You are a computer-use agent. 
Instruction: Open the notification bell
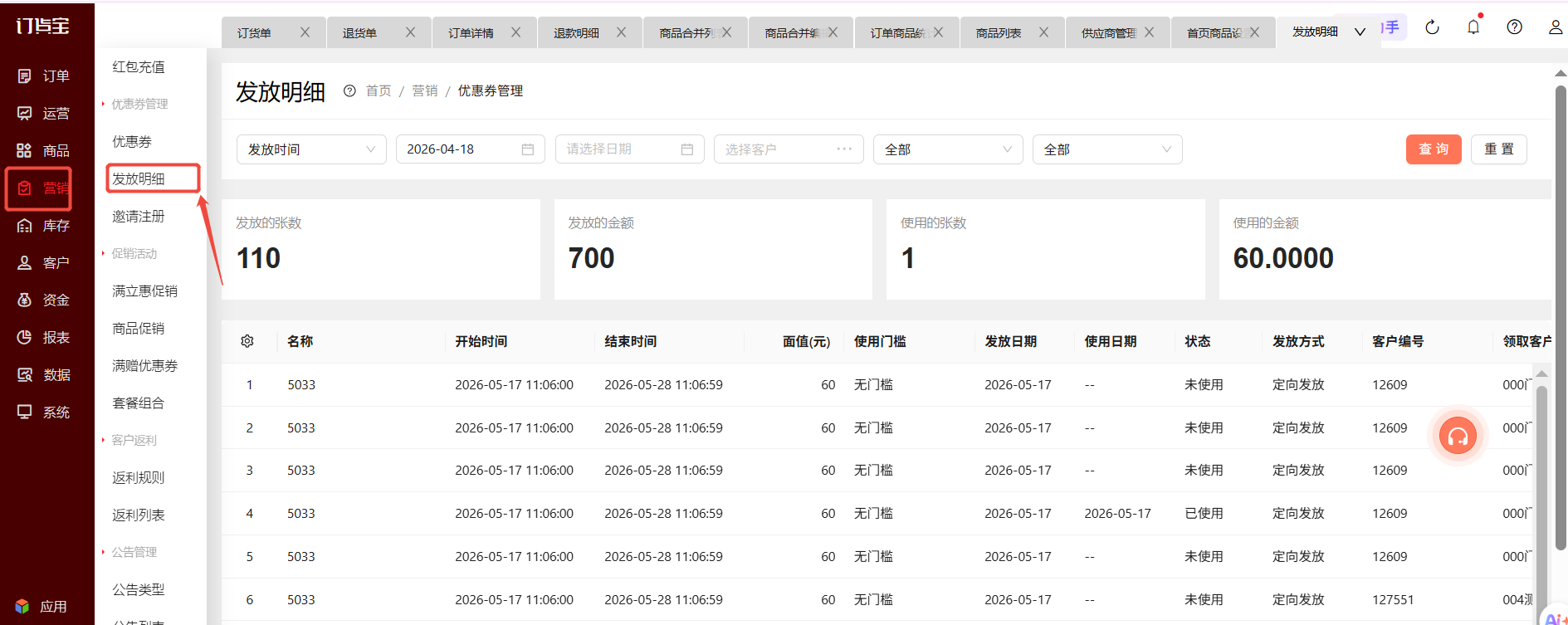(x=1473, y=27)
